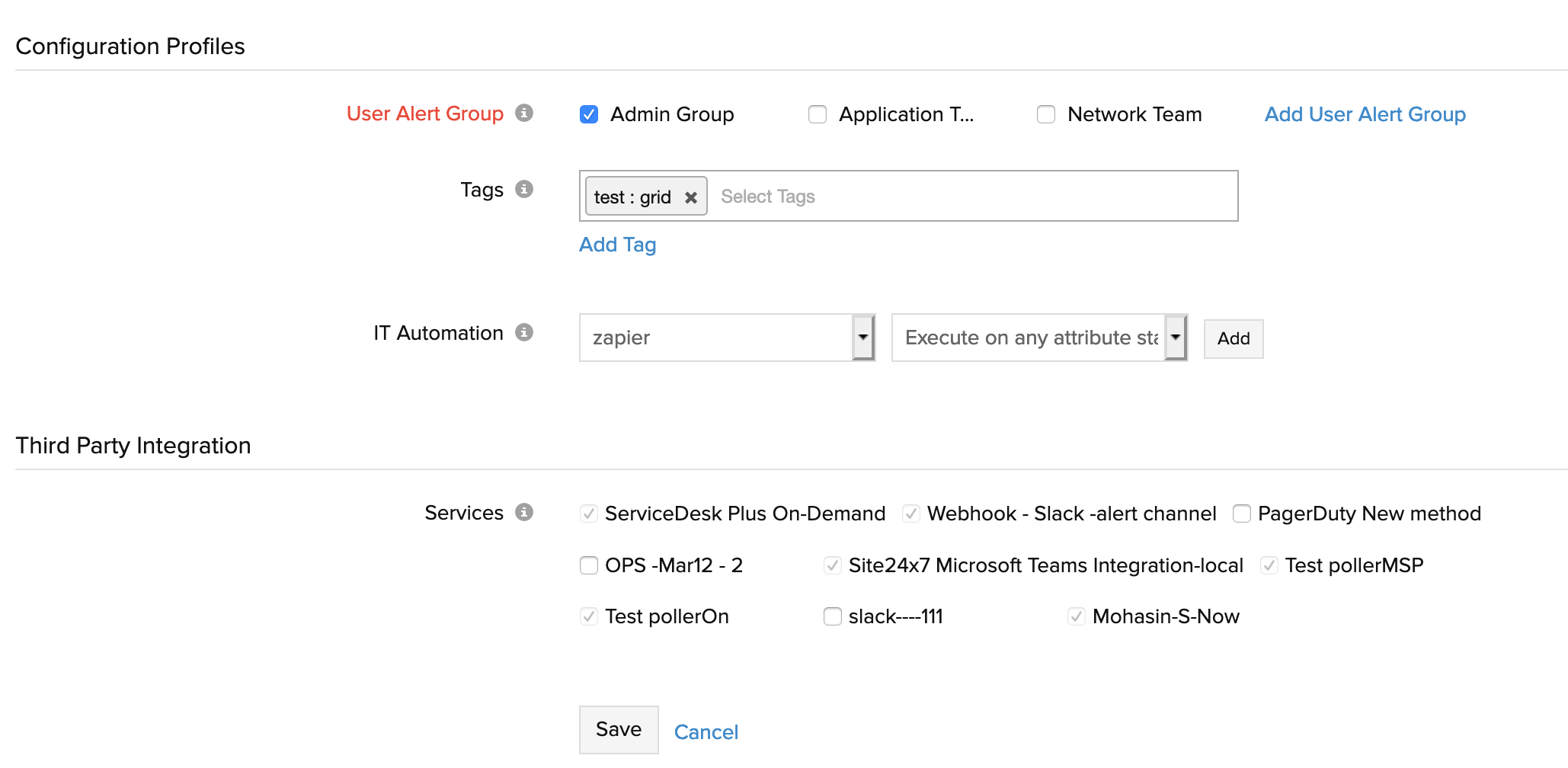Open the Add User Alert Group link
This screenshot has width=1568, height=768.
point(1365,114)
